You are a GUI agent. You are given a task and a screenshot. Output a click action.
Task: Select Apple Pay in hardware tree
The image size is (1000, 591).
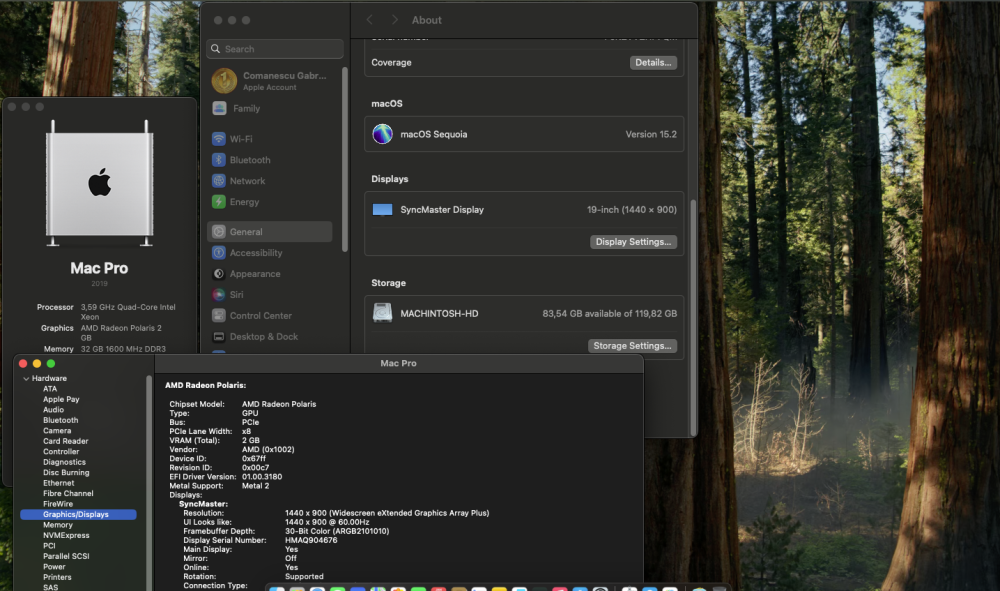coord(61,399)
